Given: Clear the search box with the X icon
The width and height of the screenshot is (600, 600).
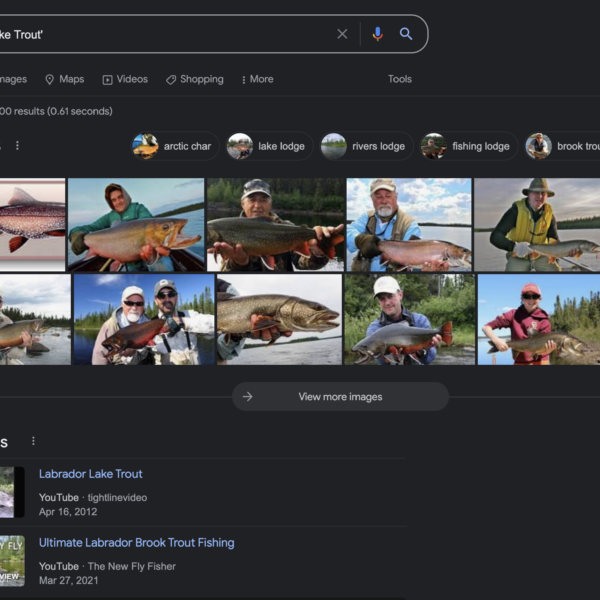Looking at the screenshot, I should [x=342, y=34].
